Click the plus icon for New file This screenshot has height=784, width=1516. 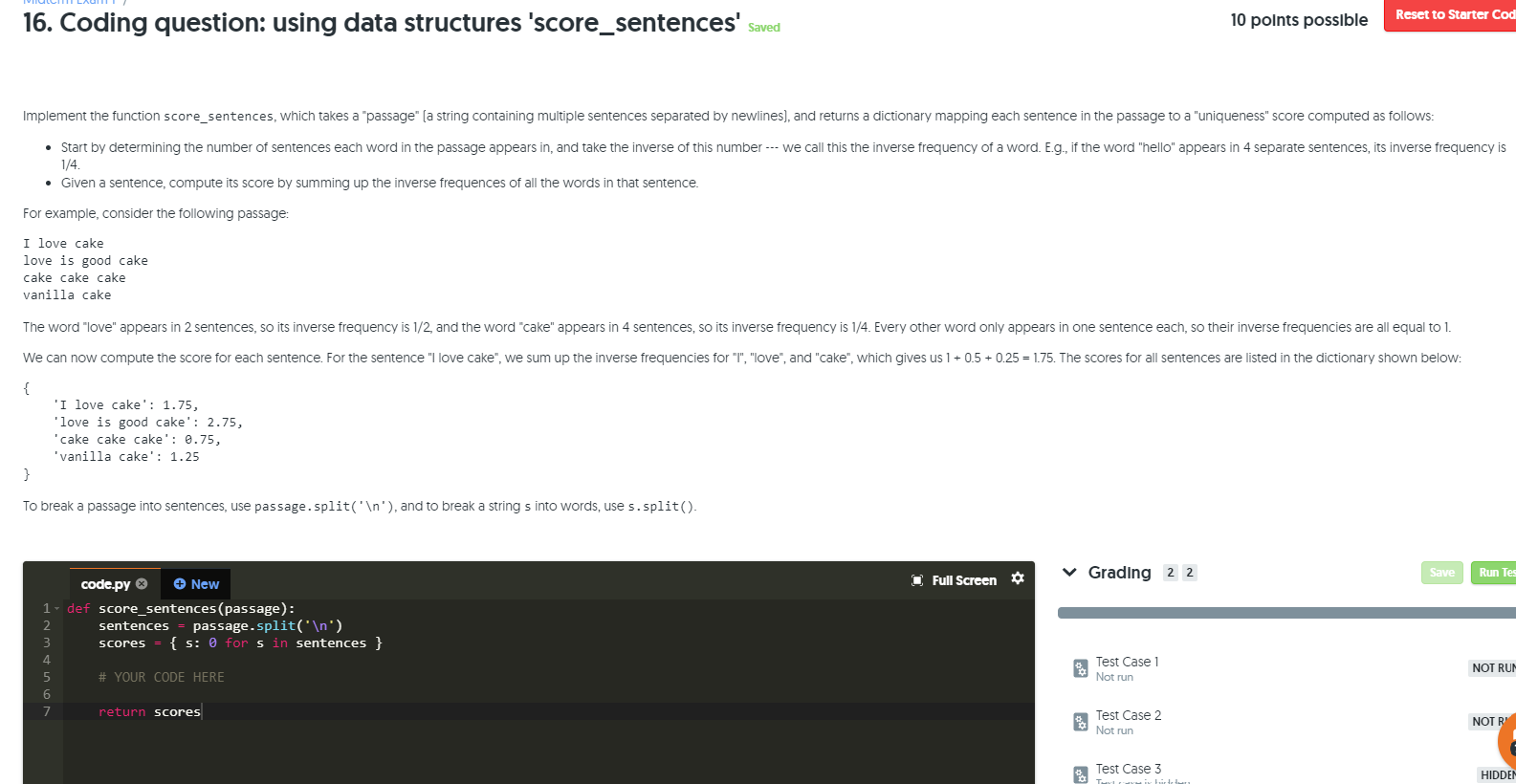click(x=179, y=583)
